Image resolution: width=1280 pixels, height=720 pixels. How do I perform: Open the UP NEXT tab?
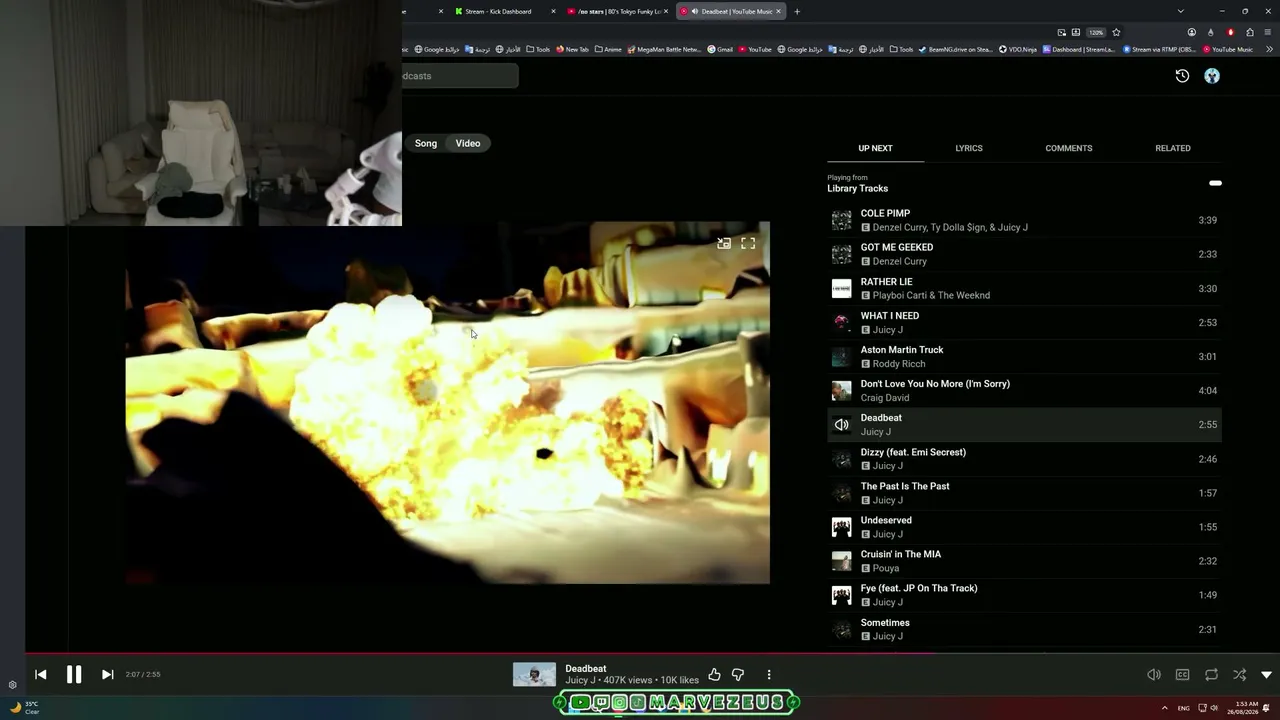click(x=875, y=148)
